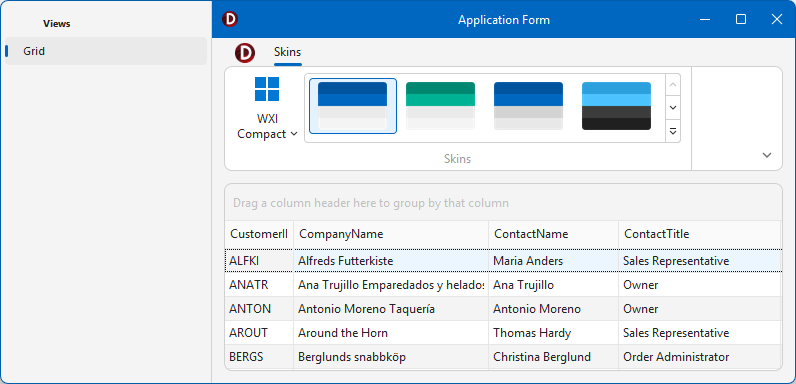
Task: Switch to the Skins ribbon tab
Action: (287, 52)
